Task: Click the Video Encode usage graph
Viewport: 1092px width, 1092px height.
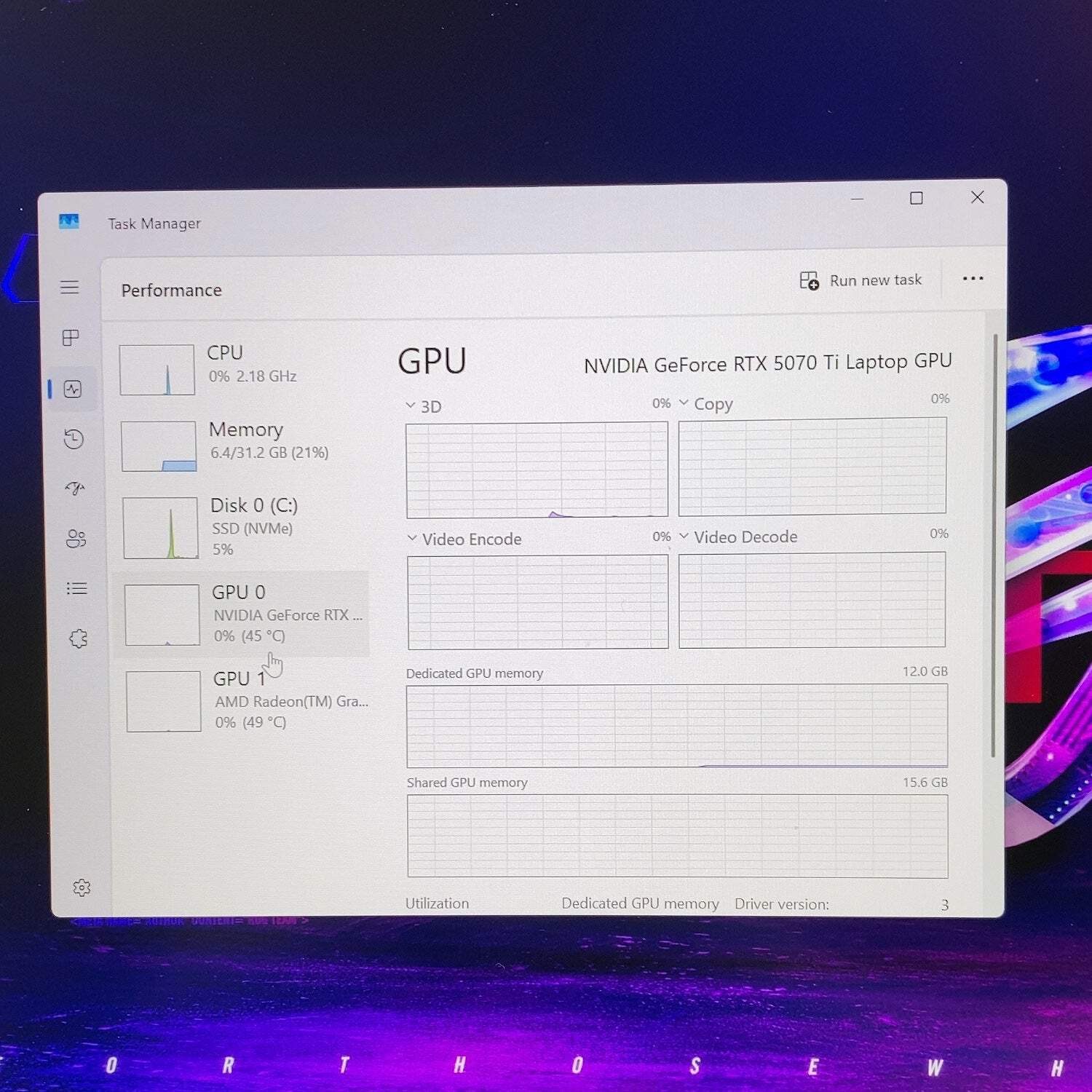Action: click(538, 601)
